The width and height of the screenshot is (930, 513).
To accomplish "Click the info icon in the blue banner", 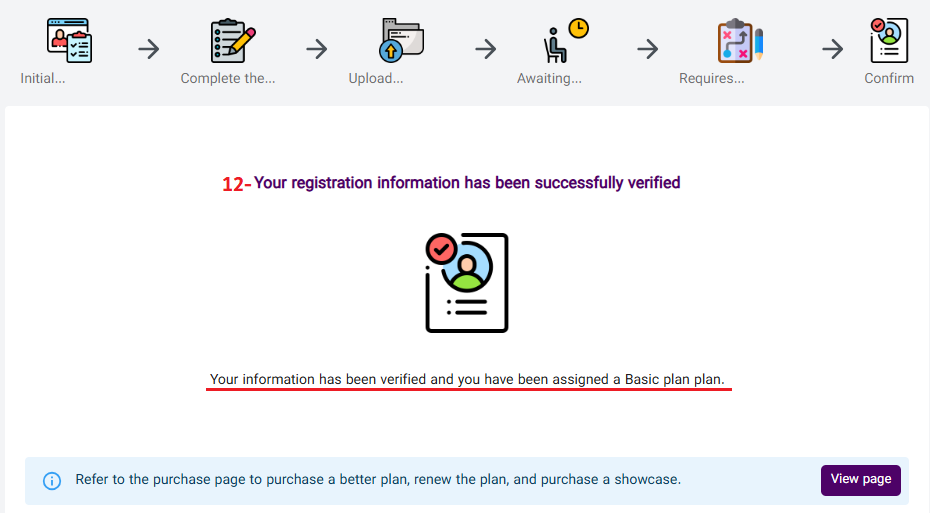I will pyautogui.click(x=52, y=481).
